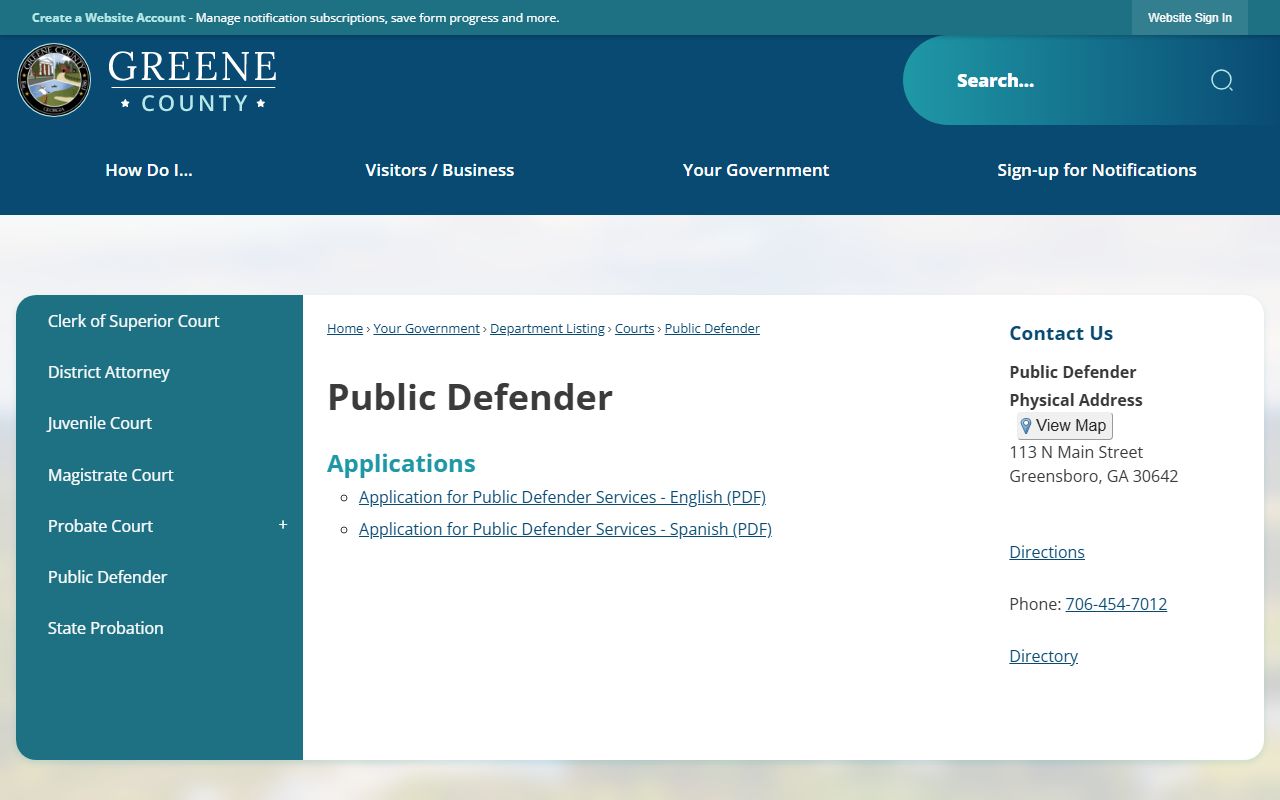Click the Applications section heading

401,463
